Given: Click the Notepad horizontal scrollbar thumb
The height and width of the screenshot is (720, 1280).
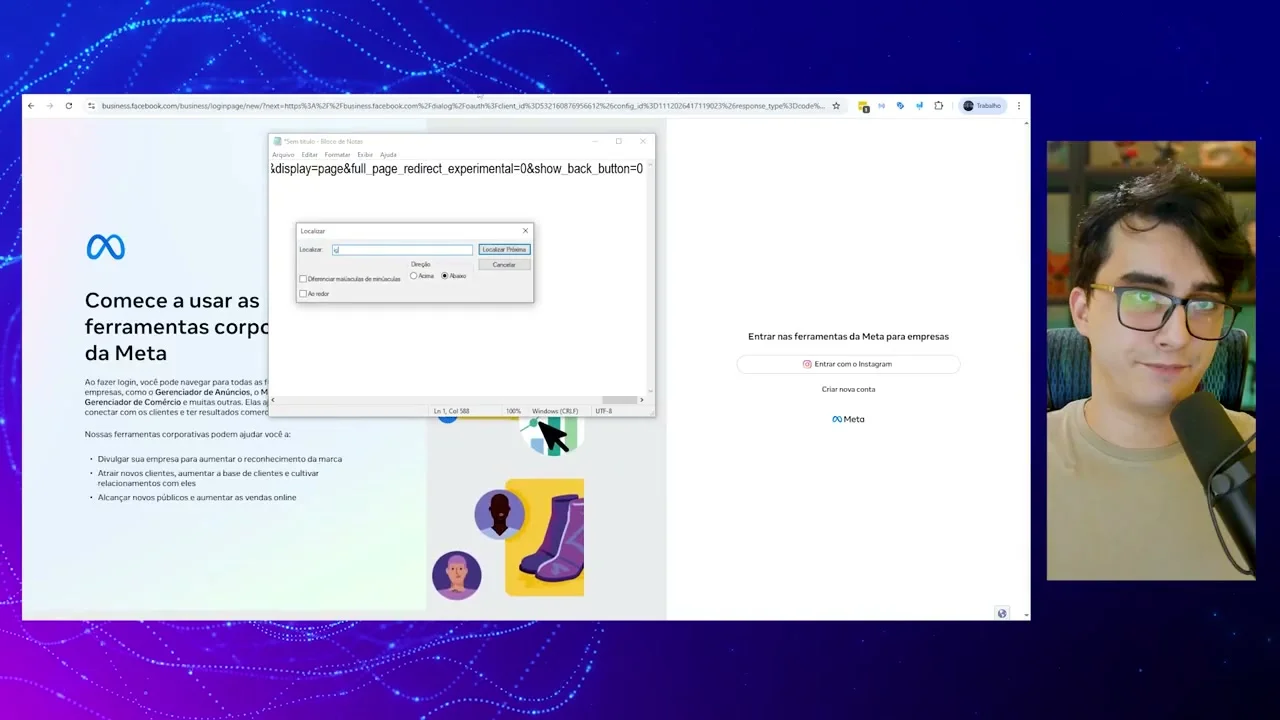Looking at the screenshot, I should coord(620,400).
